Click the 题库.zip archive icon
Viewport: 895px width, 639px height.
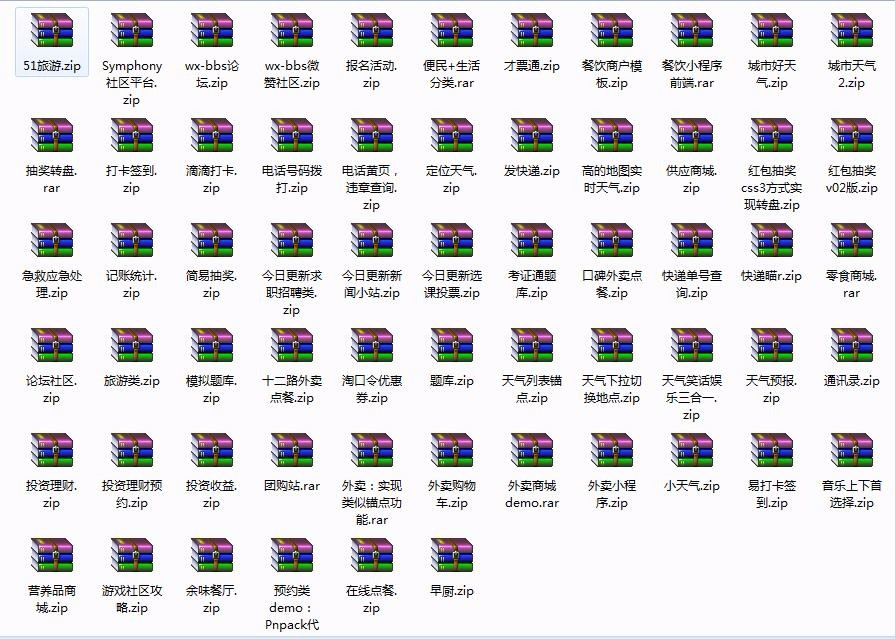coord(451,345)
